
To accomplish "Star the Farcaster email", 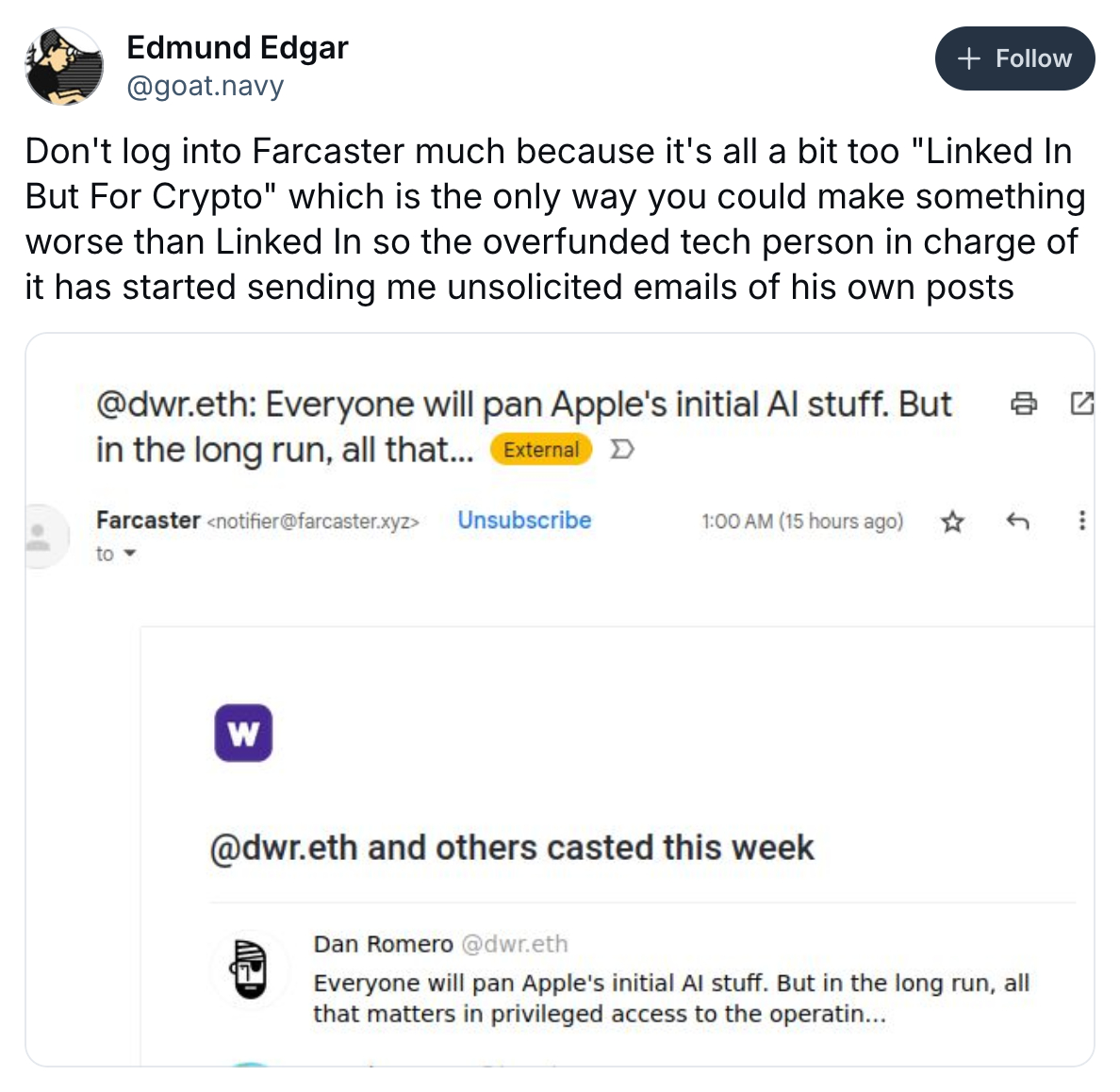I will (953, 521).
